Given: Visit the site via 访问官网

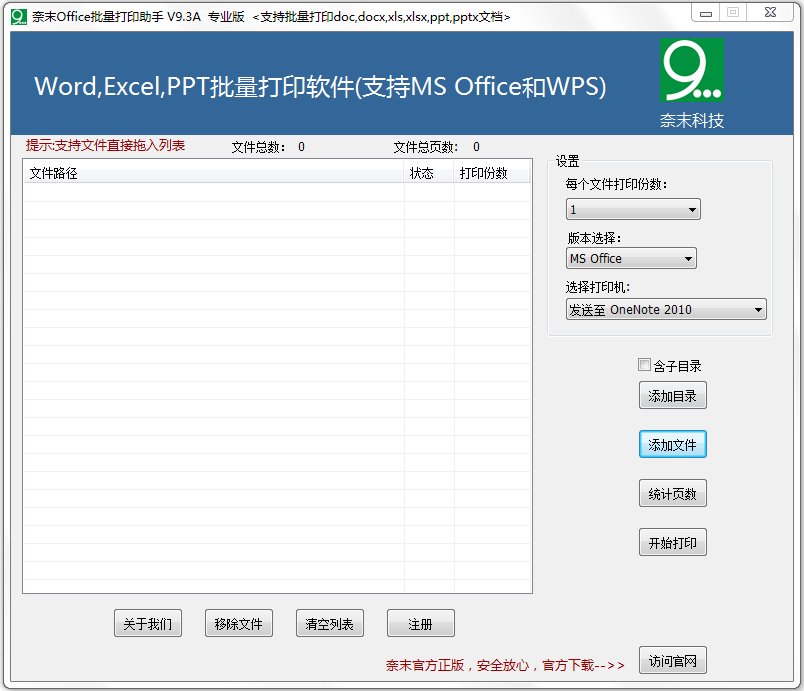Looking at the screenshot, I should click(x=673, y=660).
